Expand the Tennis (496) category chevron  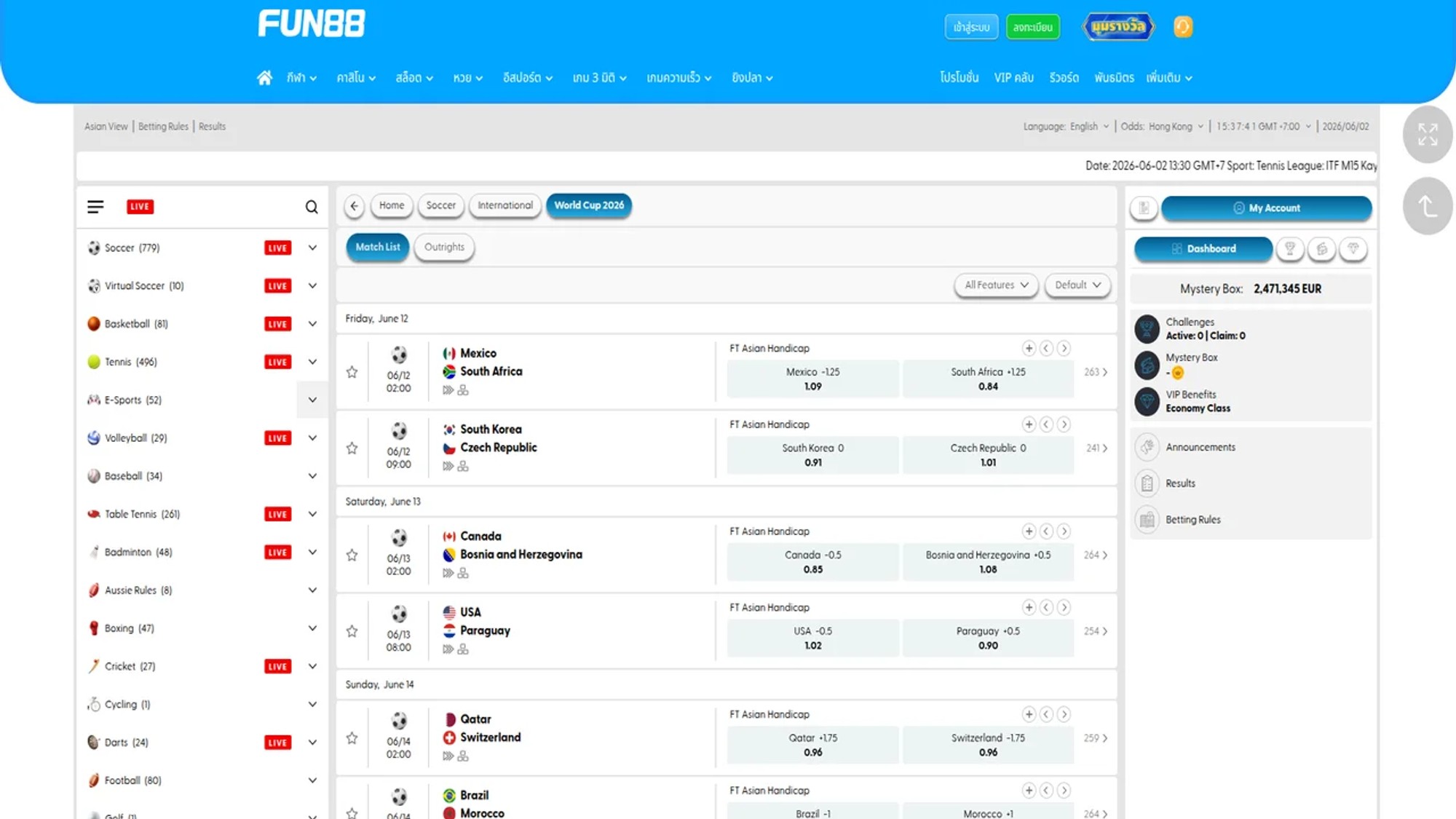coord(312,362)
